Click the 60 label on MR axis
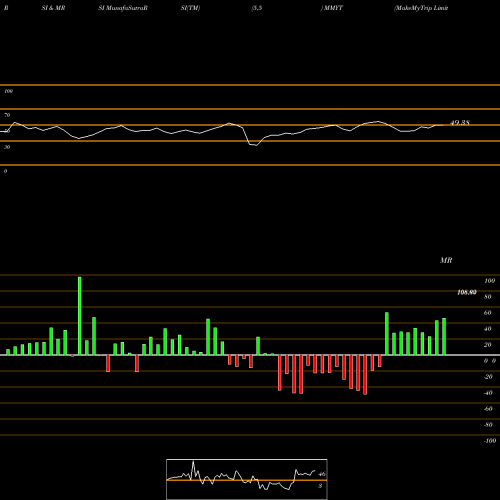Image resolution: width=500 pixels, height=500 pixels. click(487, 313)
